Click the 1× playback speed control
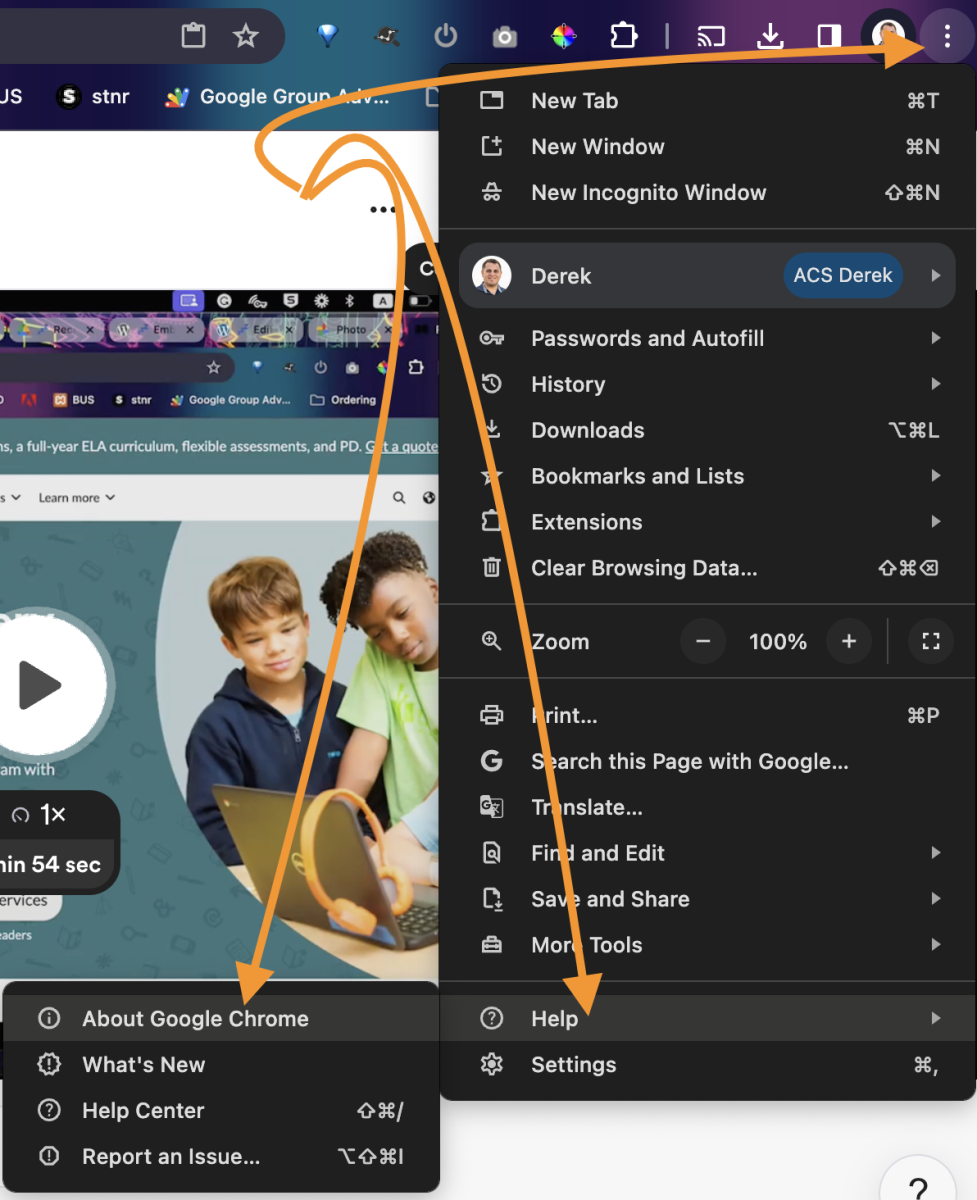 (40, 816)
